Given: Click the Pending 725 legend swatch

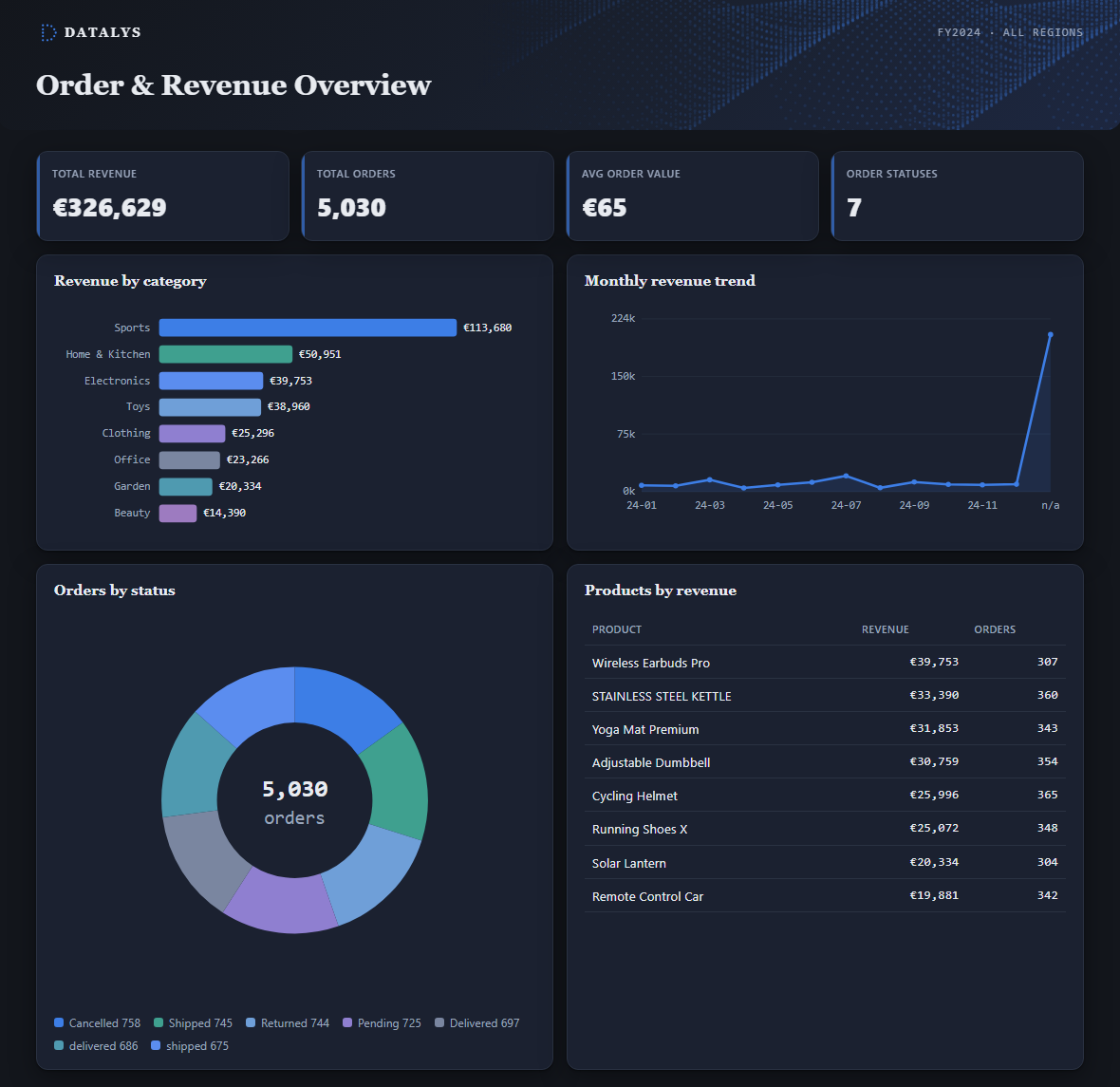Looking at the screenshot, I should [x=347, y=1022].
